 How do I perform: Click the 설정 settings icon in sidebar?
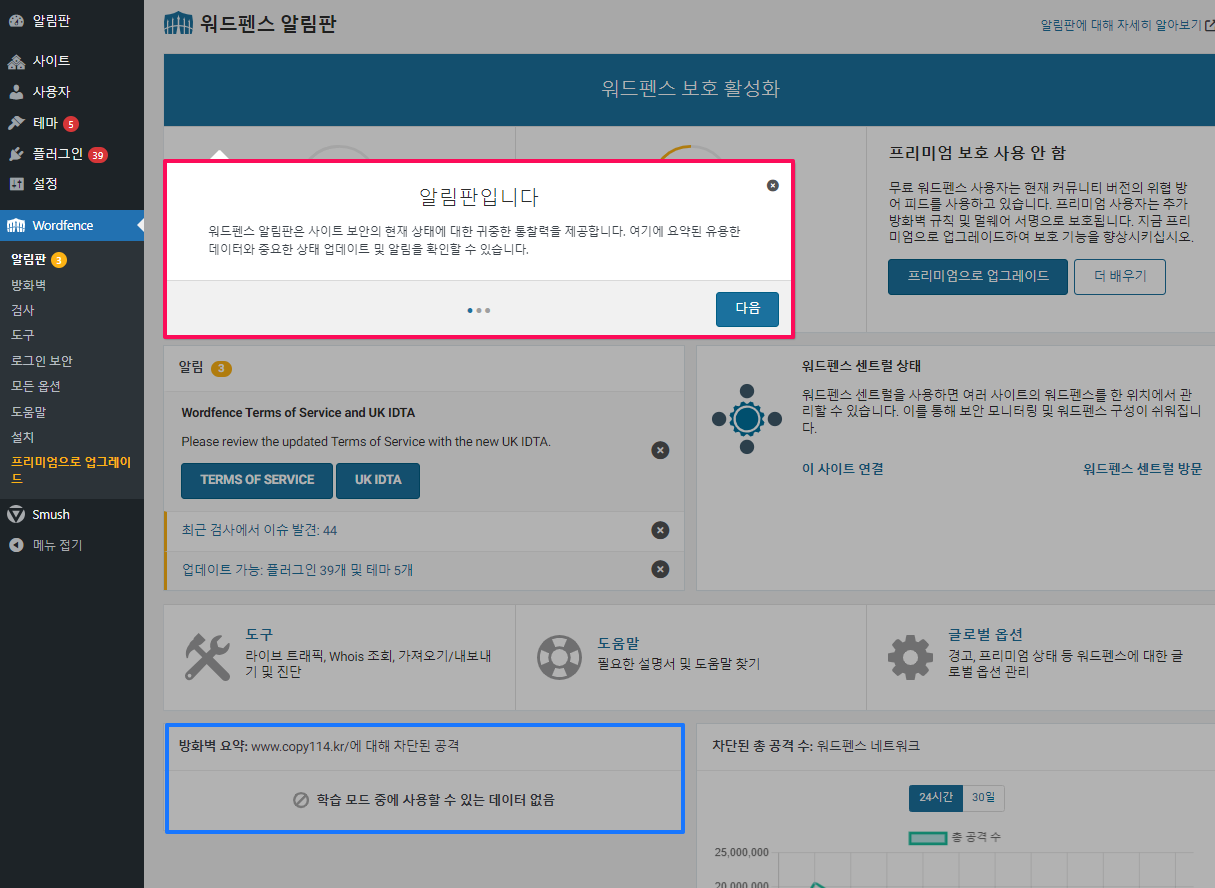click(x=16, y=184)
